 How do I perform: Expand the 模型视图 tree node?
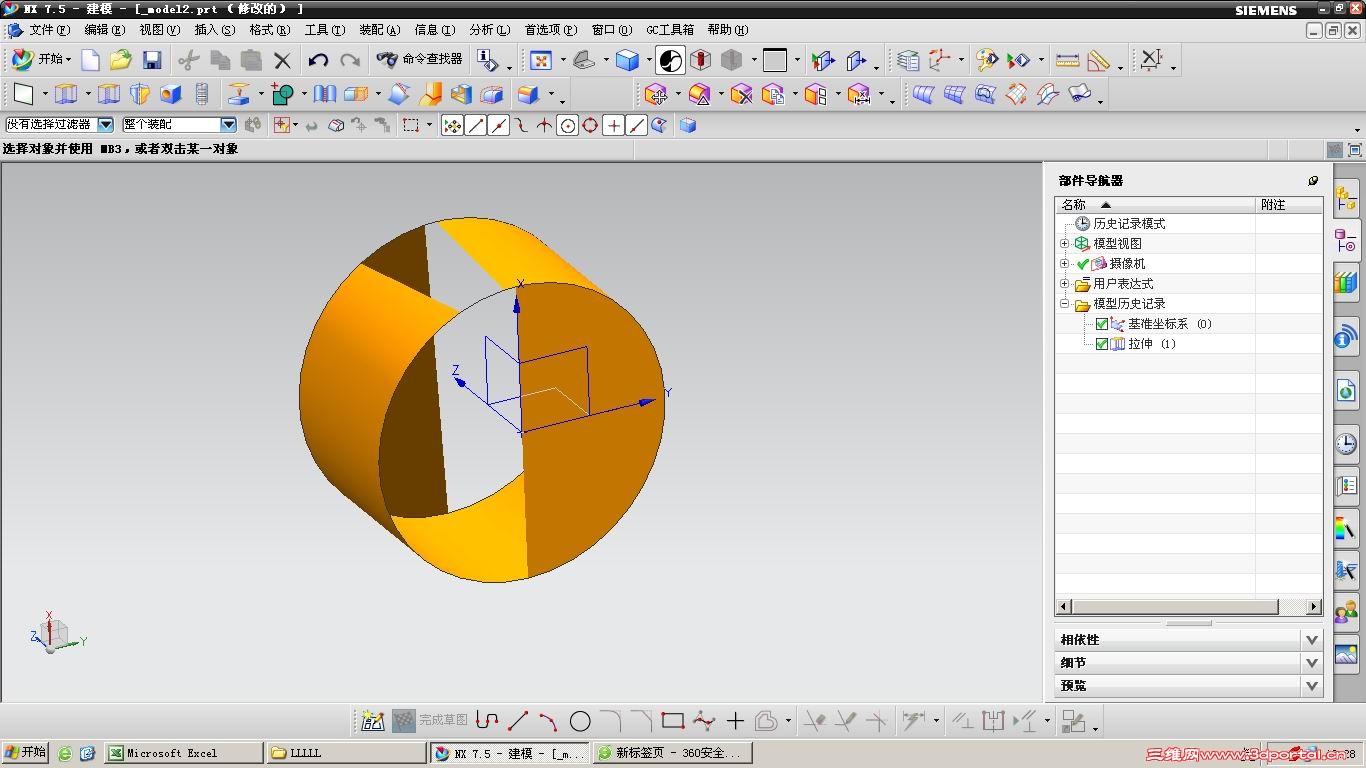coord(1065,244)
